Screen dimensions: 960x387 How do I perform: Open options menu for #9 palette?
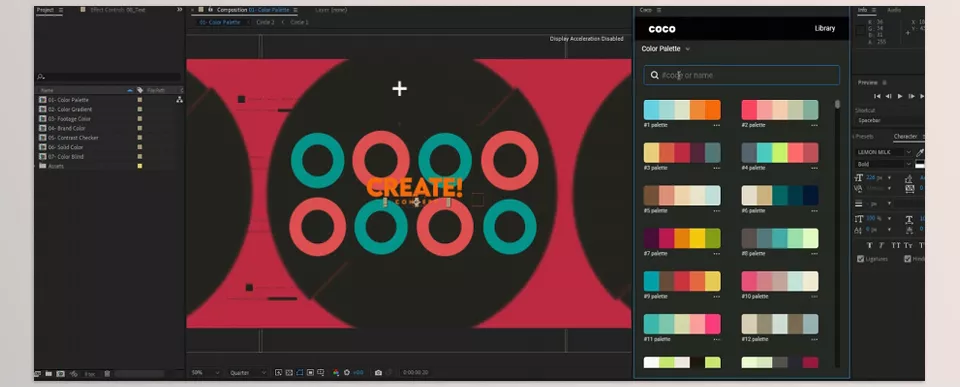pos(716,297)
